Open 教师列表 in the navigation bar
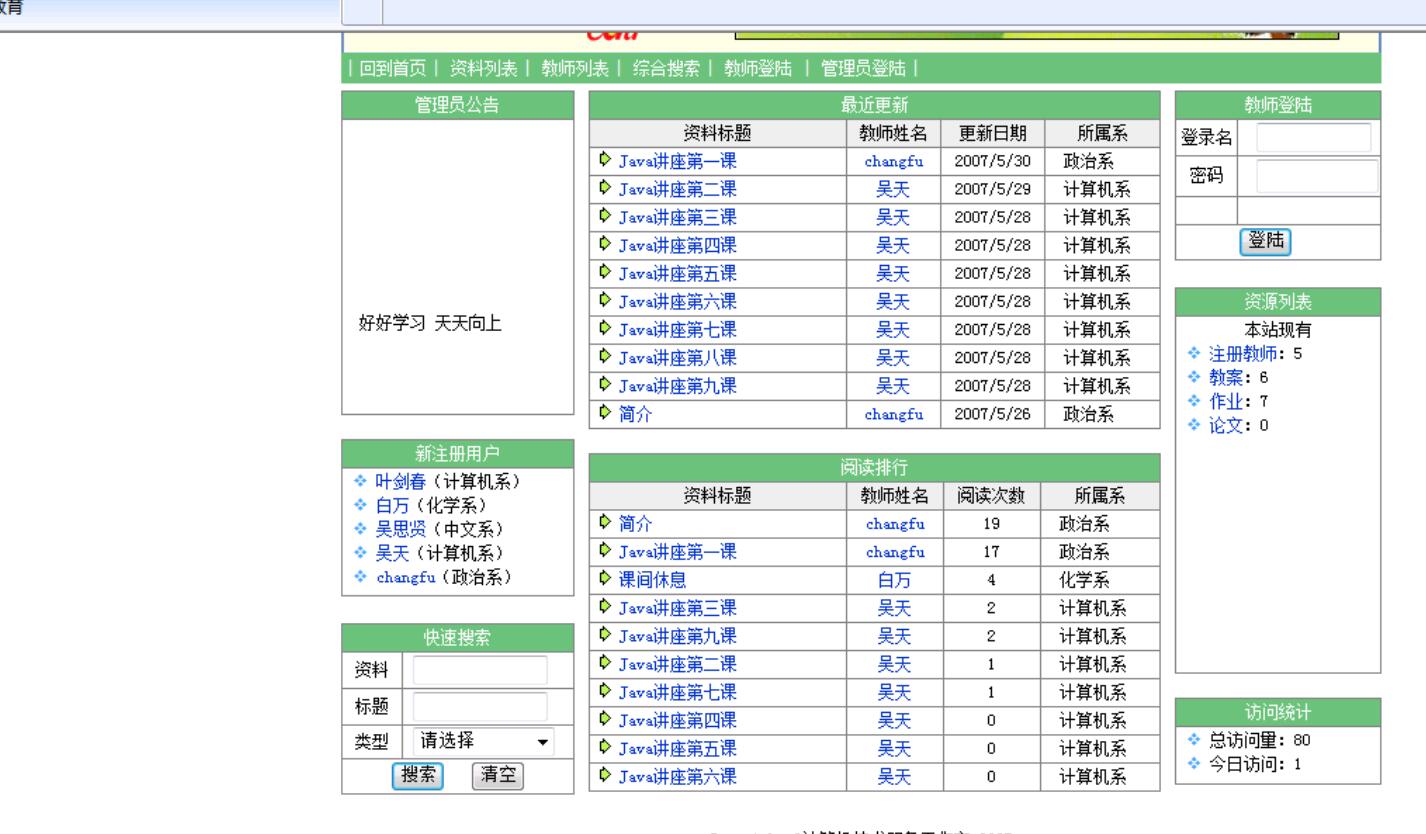Viewport: 1426px width, 834px height. tap(575, 68)
